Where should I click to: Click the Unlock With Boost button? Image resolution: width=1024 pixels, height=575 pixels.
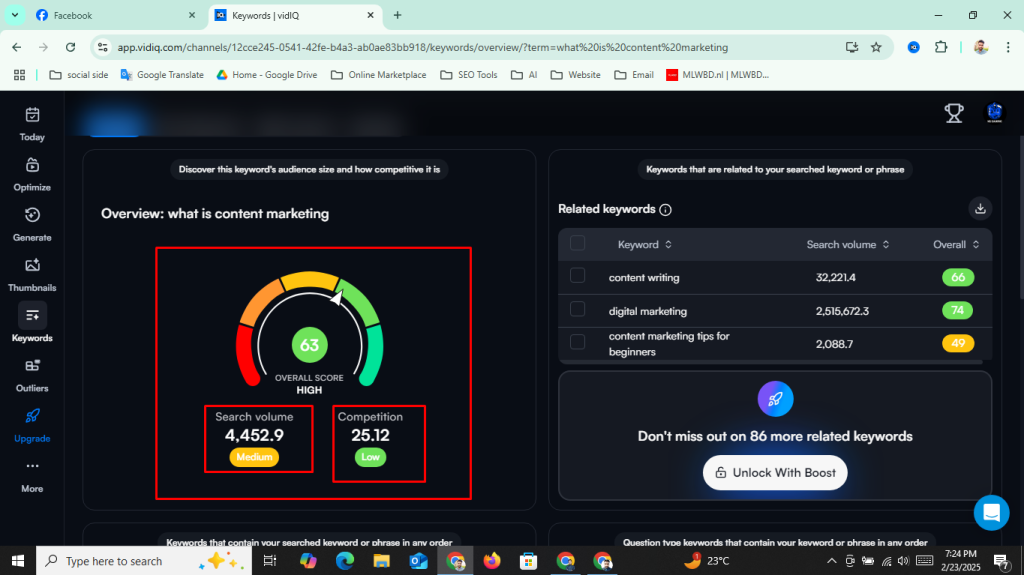(x=775, y=472)
